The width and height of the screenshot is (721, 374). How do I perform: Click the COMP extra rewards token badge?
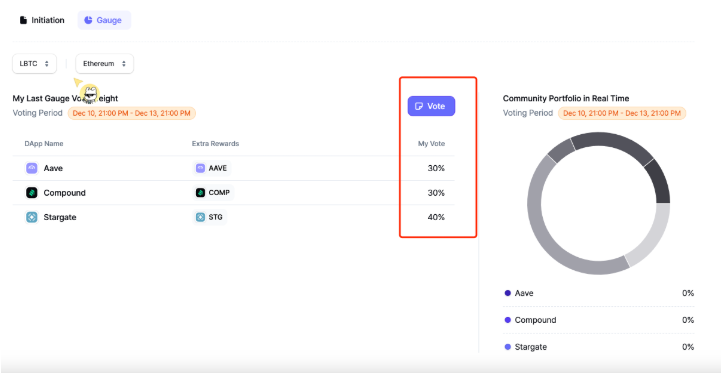tap(213, 192)
